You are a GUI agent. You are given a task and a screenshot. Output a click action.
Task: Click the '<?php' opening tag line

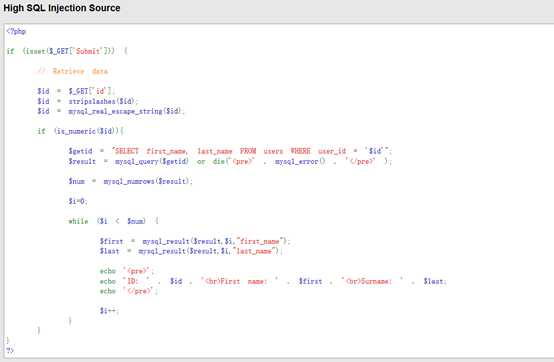[16, 31]
